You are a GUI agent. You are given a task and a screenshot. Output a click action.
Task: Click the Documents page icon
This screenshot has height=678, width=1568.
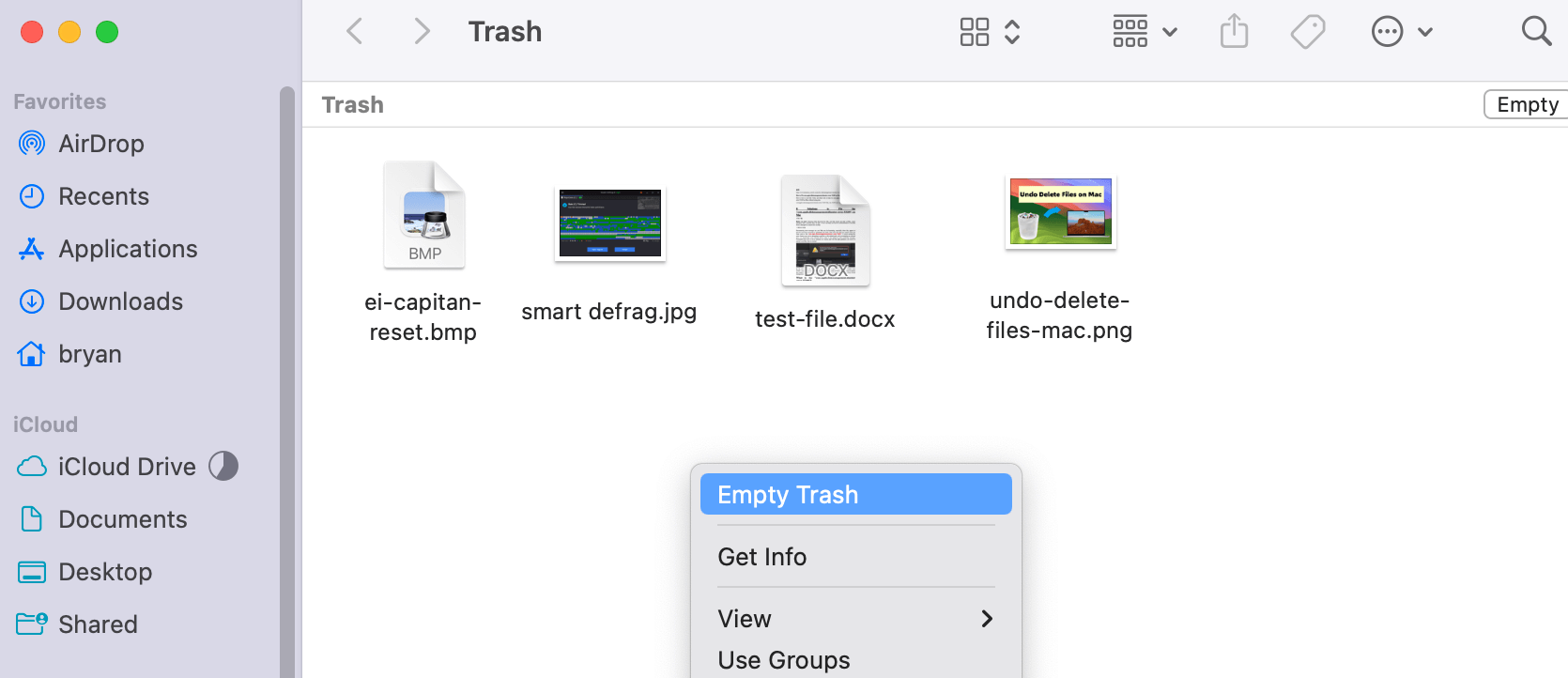[x=32, y=519]
